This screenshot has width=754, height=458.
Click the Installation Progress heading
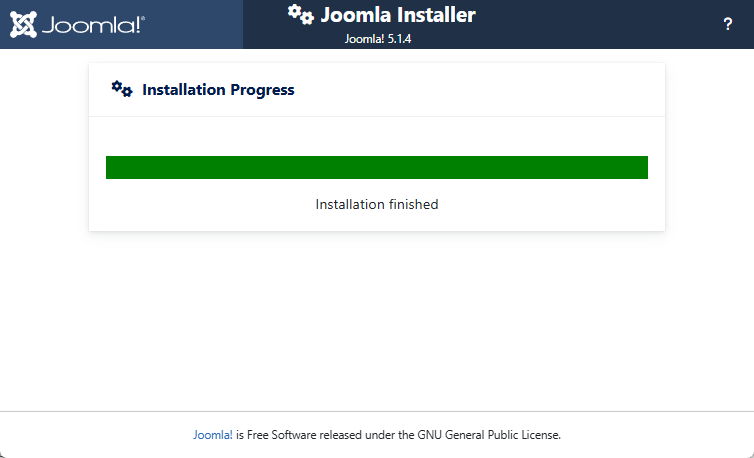[218, 89]
